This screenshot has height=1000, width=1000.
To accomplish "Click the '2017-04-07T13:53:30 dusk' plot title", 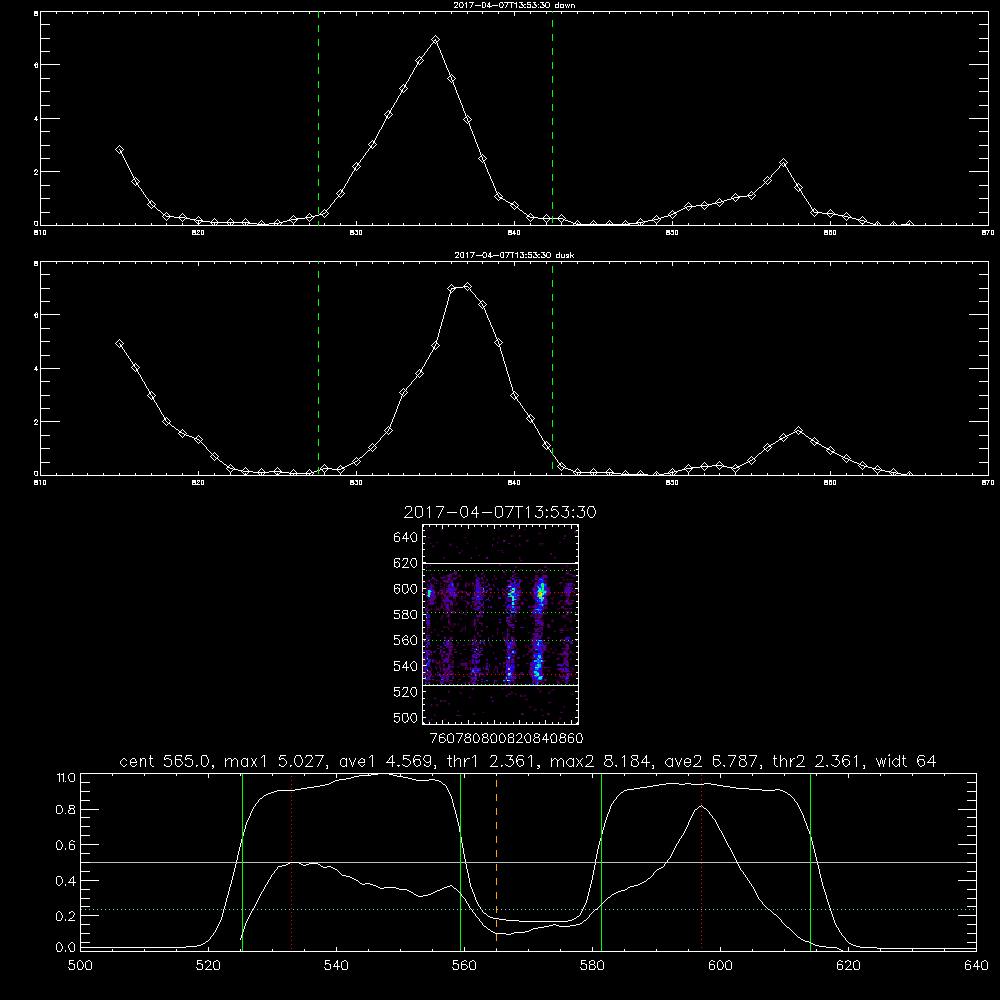I will 515,255.
